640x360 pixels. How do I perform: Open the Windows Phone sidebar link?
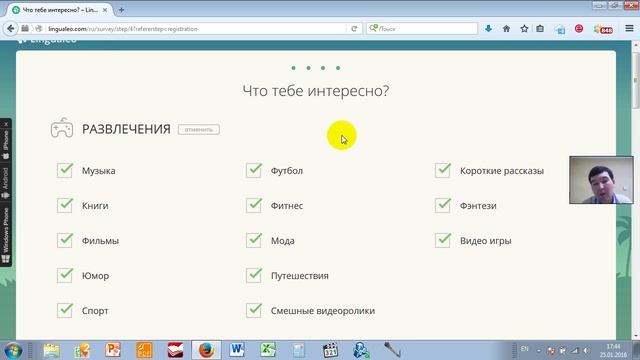(x=6, y=235)
